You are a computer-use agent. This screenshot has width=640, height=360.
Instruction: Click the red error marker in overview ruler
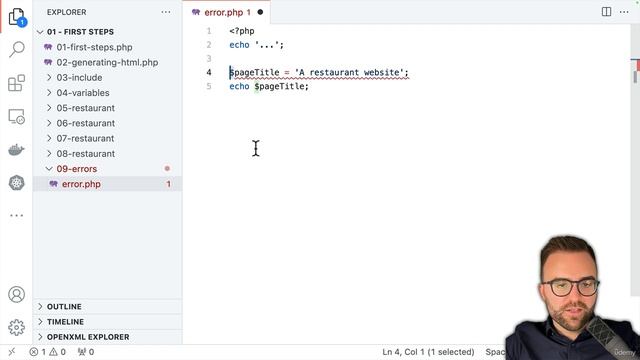pyautogui.click(x=637, y=65)
